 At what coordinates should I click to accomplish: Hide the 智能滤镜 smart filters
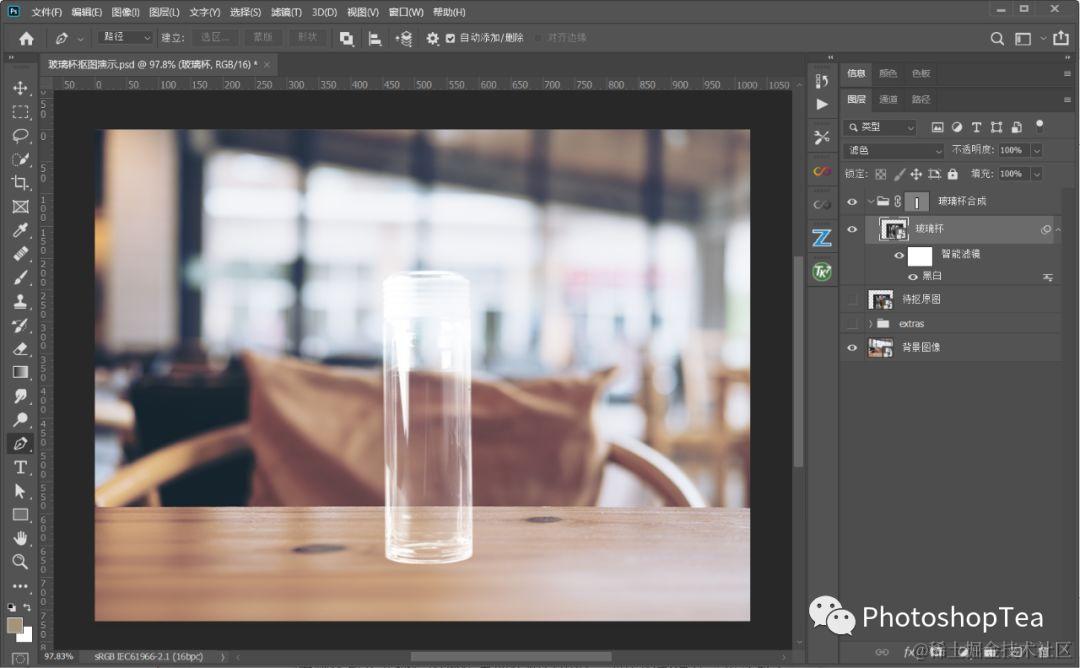899,255
